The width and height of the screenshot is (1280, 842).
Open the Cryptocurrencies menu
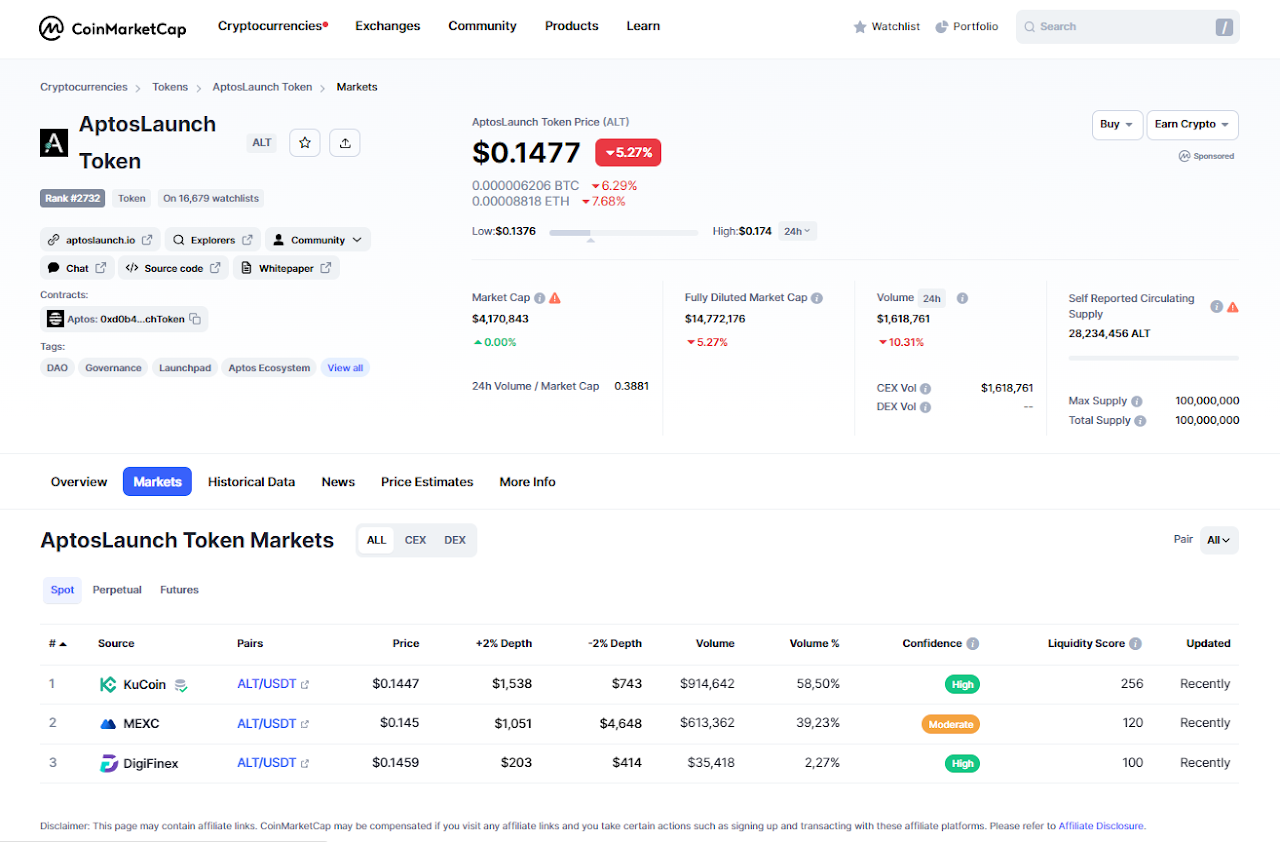(x=273, y=26)
